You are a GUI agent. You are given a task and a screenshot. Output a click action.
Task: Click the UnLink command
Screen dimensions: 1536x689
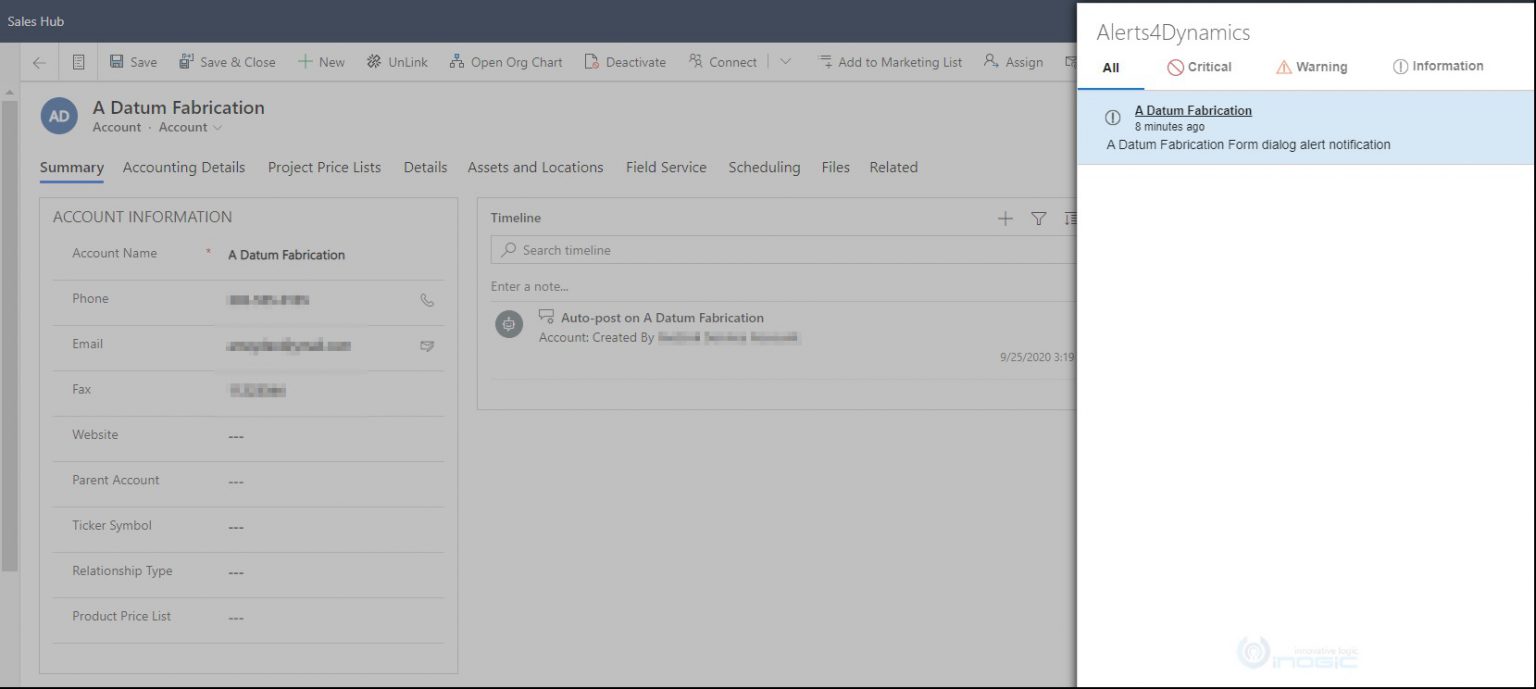[x=396, y=62]
